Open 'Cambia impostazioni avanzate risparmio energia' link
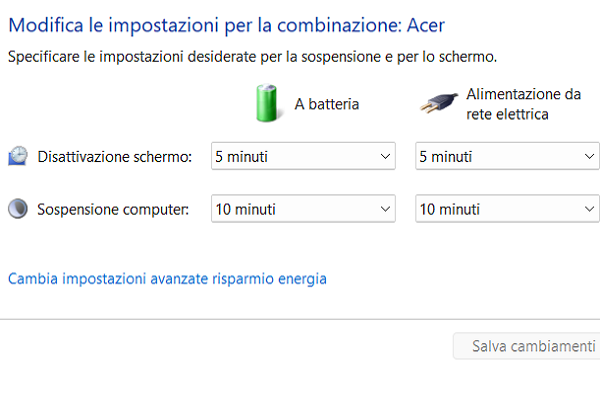Image resolution: width=600 pixels, height=400 pixels. pos(167,278)
